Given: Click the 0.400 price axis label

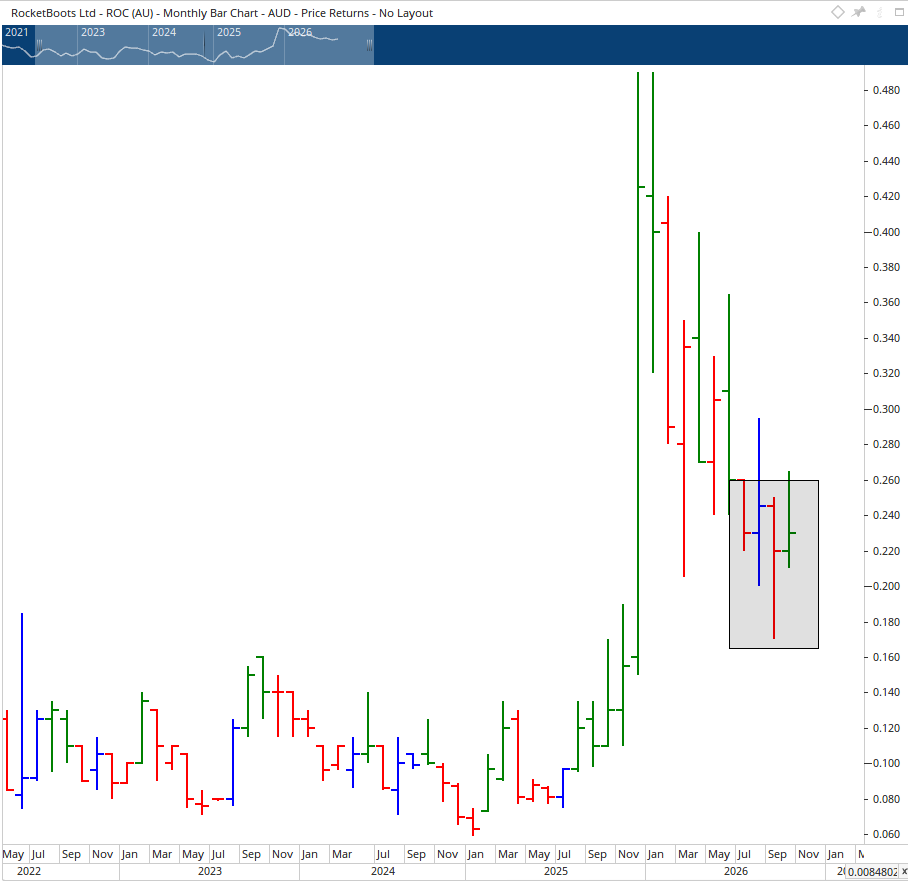Looking at the screenshot, I should (x=886, y=232).
